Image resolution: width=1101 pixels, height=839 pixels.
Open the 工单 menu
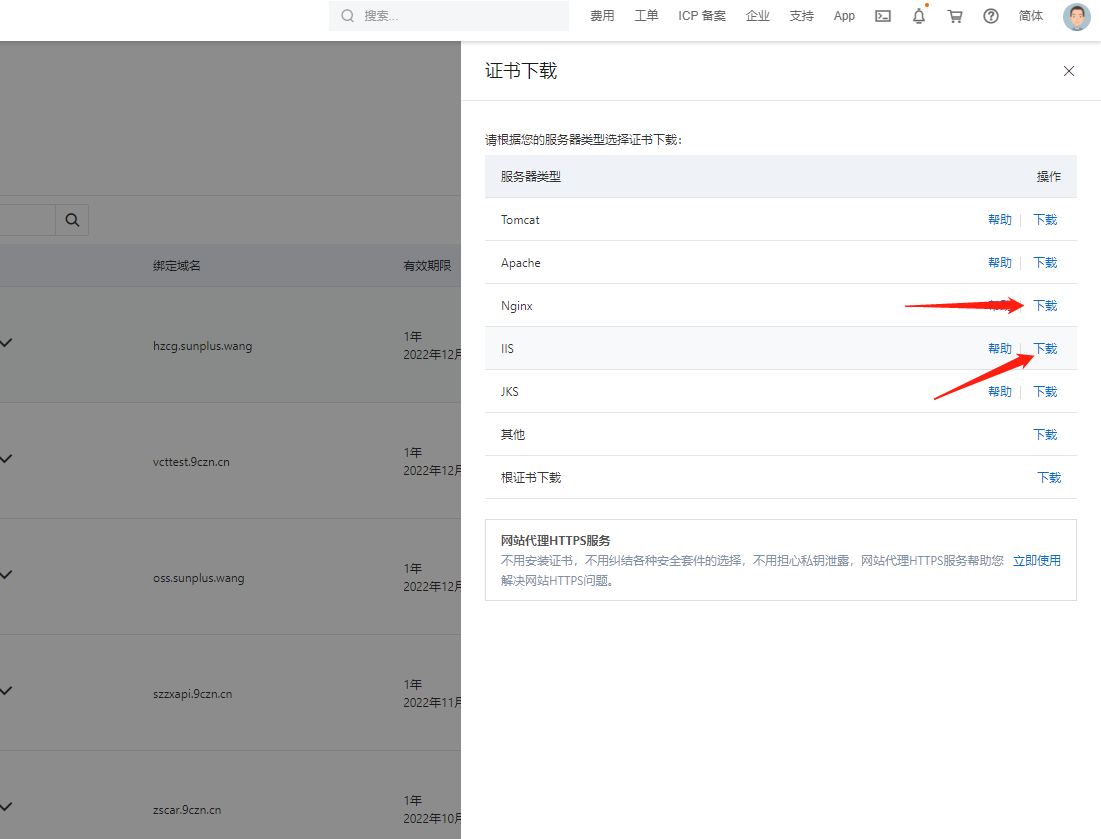(646, 15)
